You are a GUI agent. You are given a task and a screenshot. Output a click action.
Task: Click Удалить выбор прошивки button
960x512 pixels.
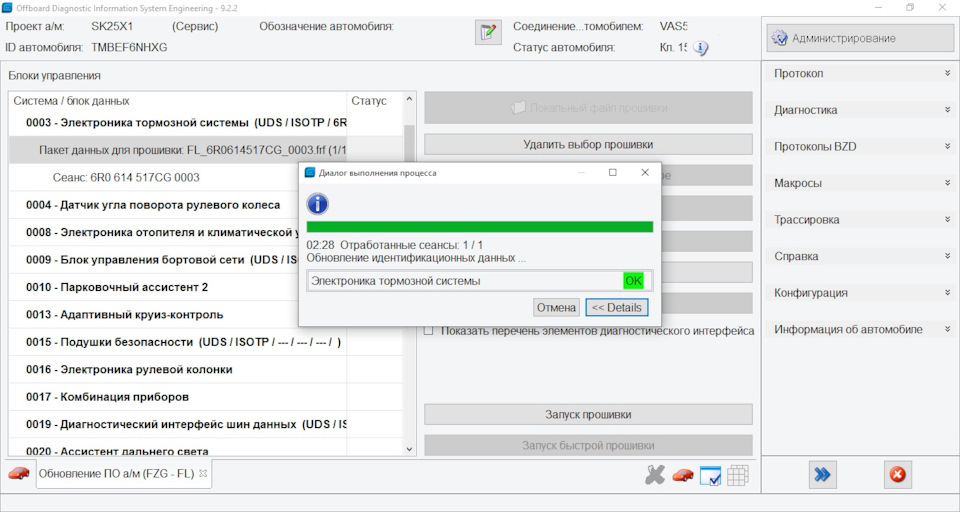tap(588, 145)
